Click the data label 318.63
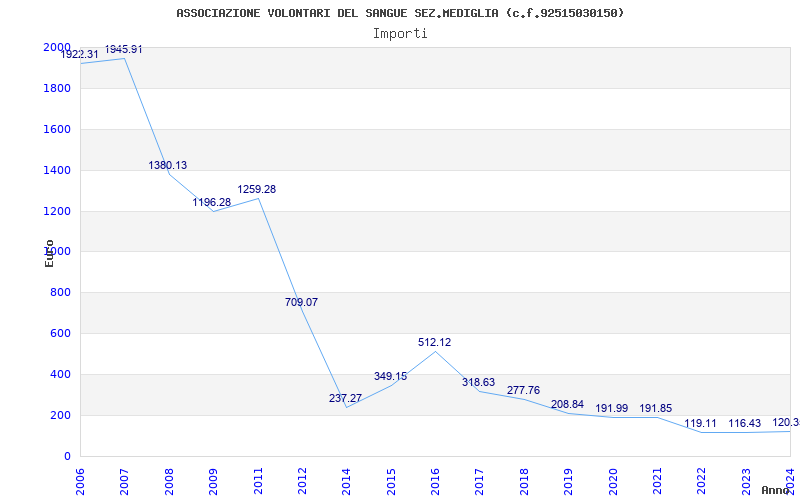 click(x=479, y=382)
